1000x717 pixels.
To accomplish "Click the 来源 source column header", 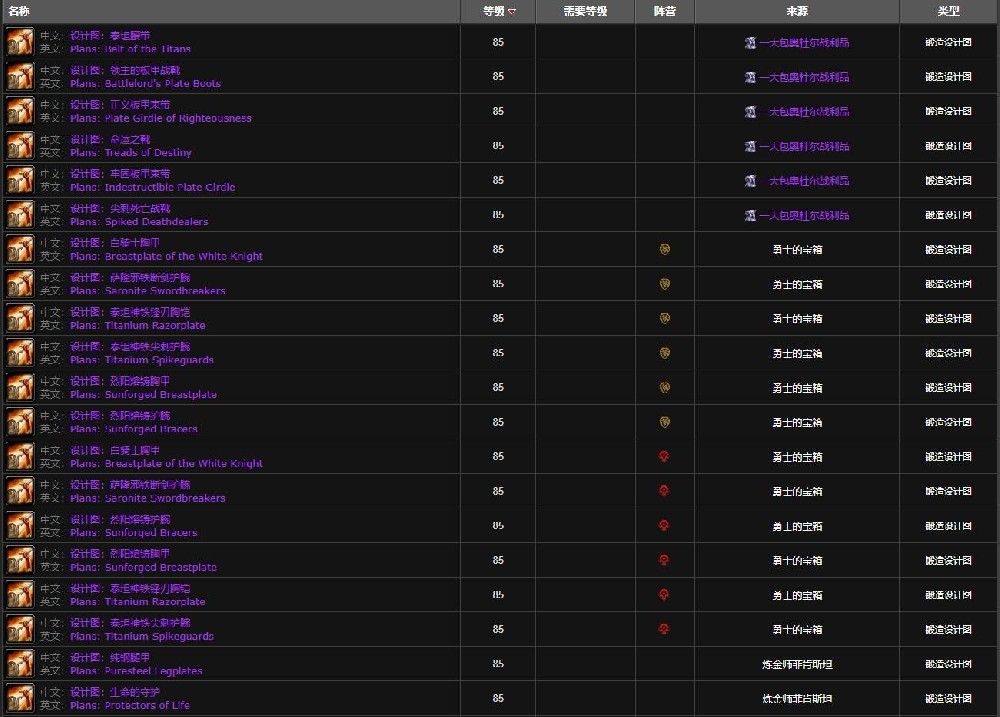I will [x=797, y=11].
